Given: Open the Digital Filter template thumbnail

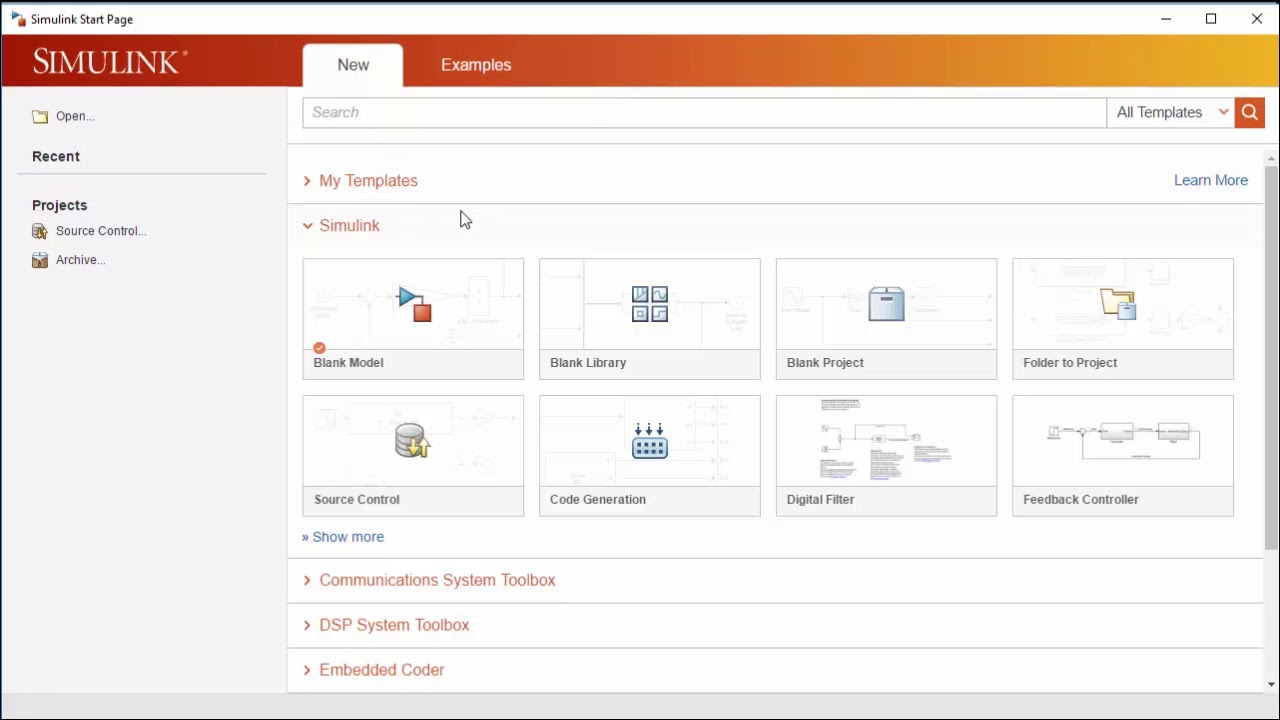Looking at the screenshot, I should pos(886,441).
